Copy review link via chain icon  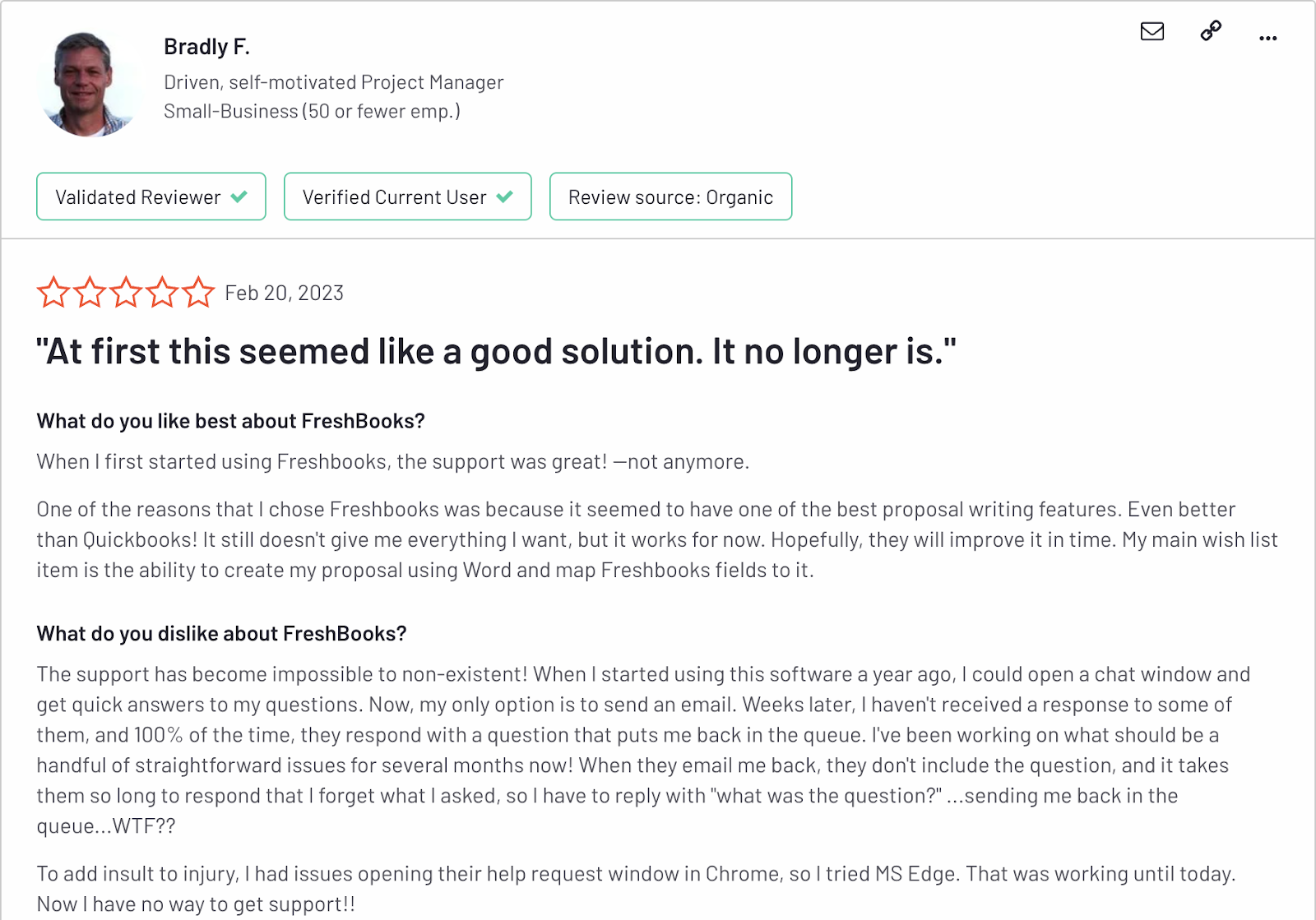1211,31
